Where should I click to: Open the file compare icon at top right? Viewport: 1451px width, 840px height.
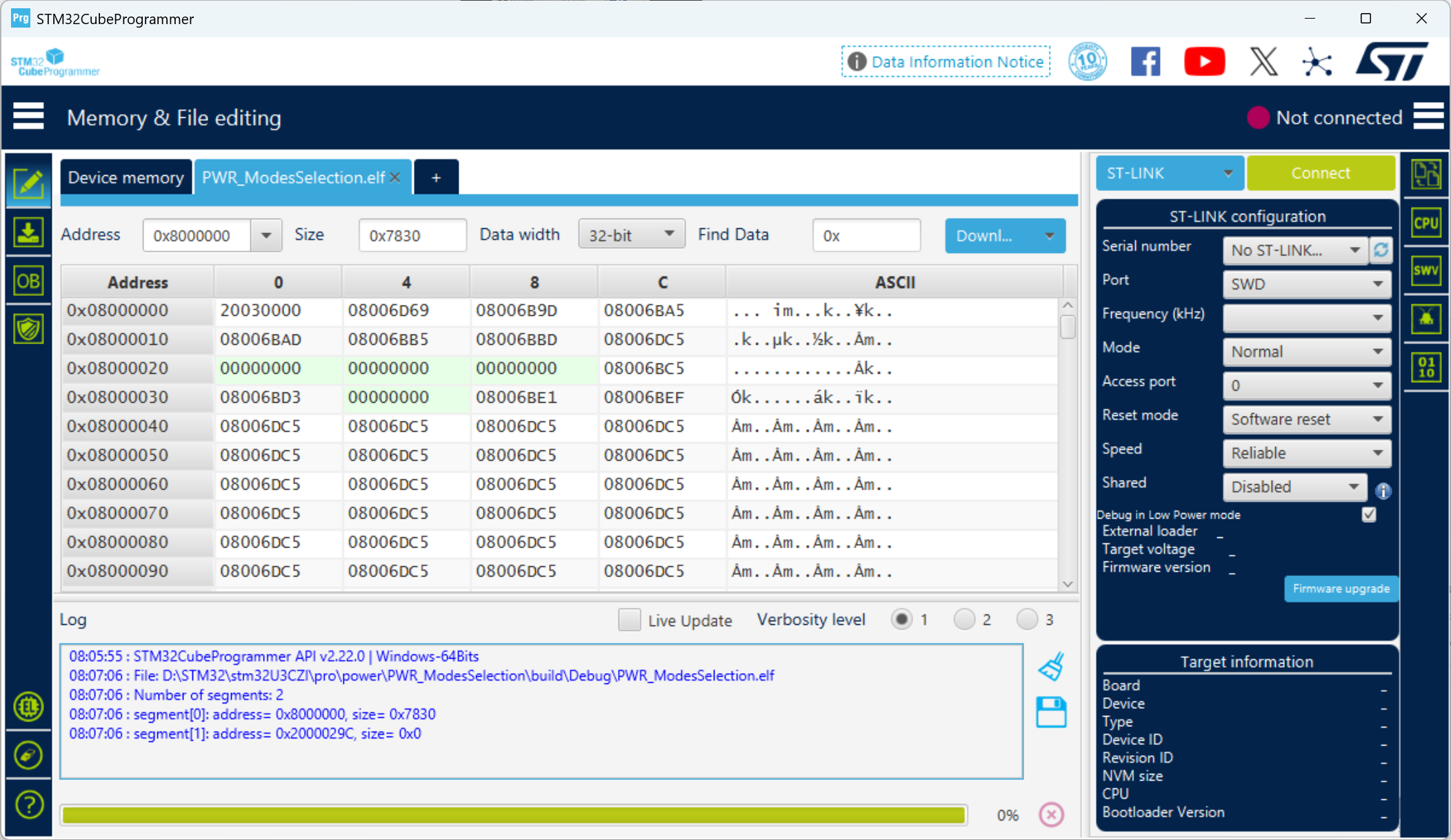click(x=1426, y=174)
